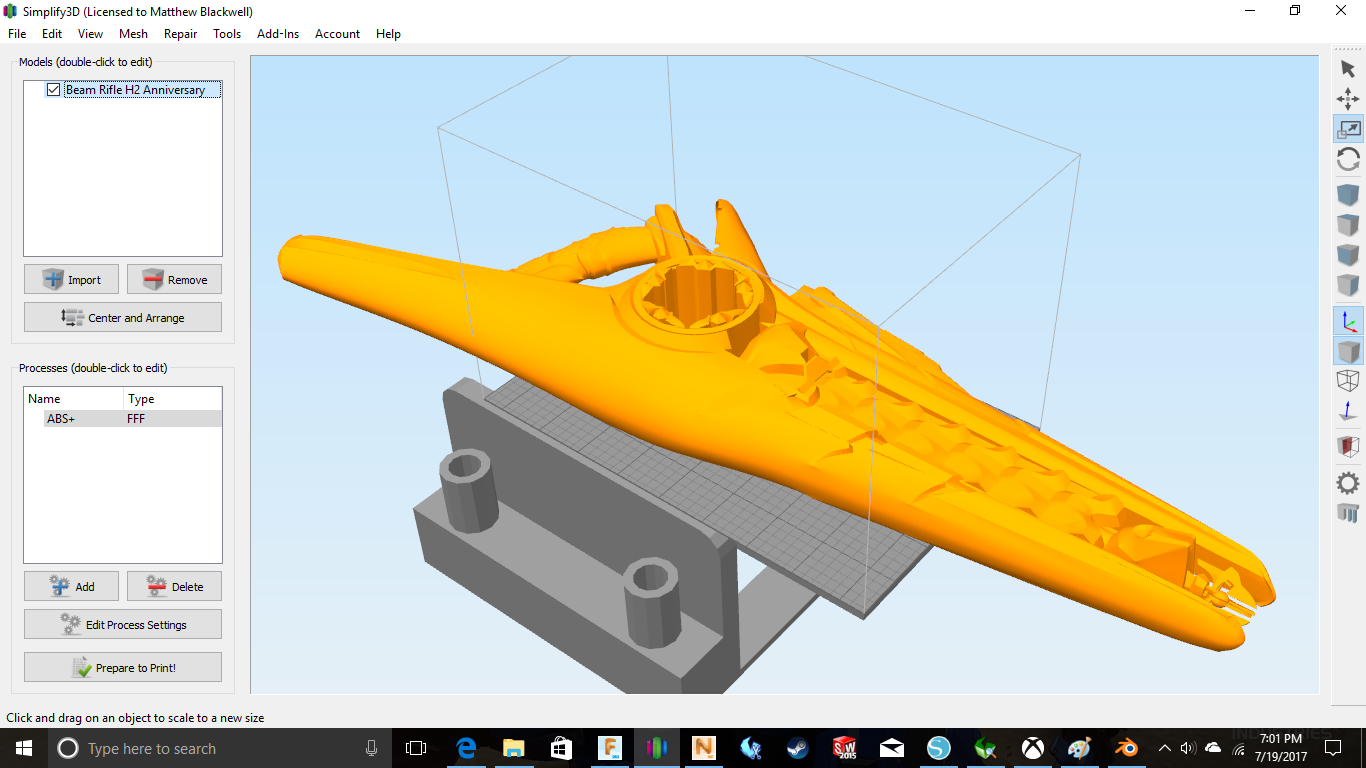Open the Edit menu
This screenshot has width=1366, height=768.
[52, 33]
